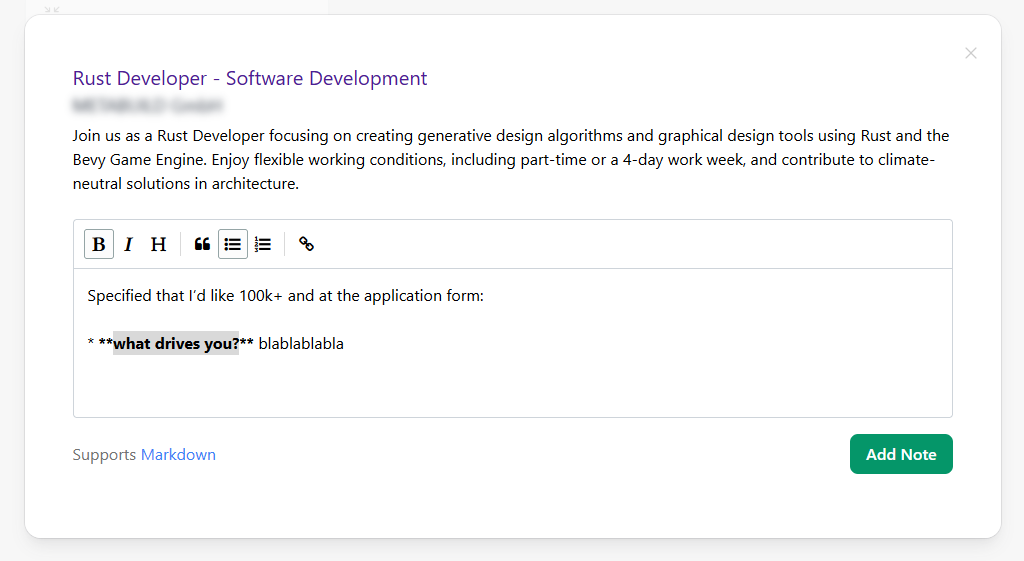Insert a hyperlink using the link icon

[306, 244]
